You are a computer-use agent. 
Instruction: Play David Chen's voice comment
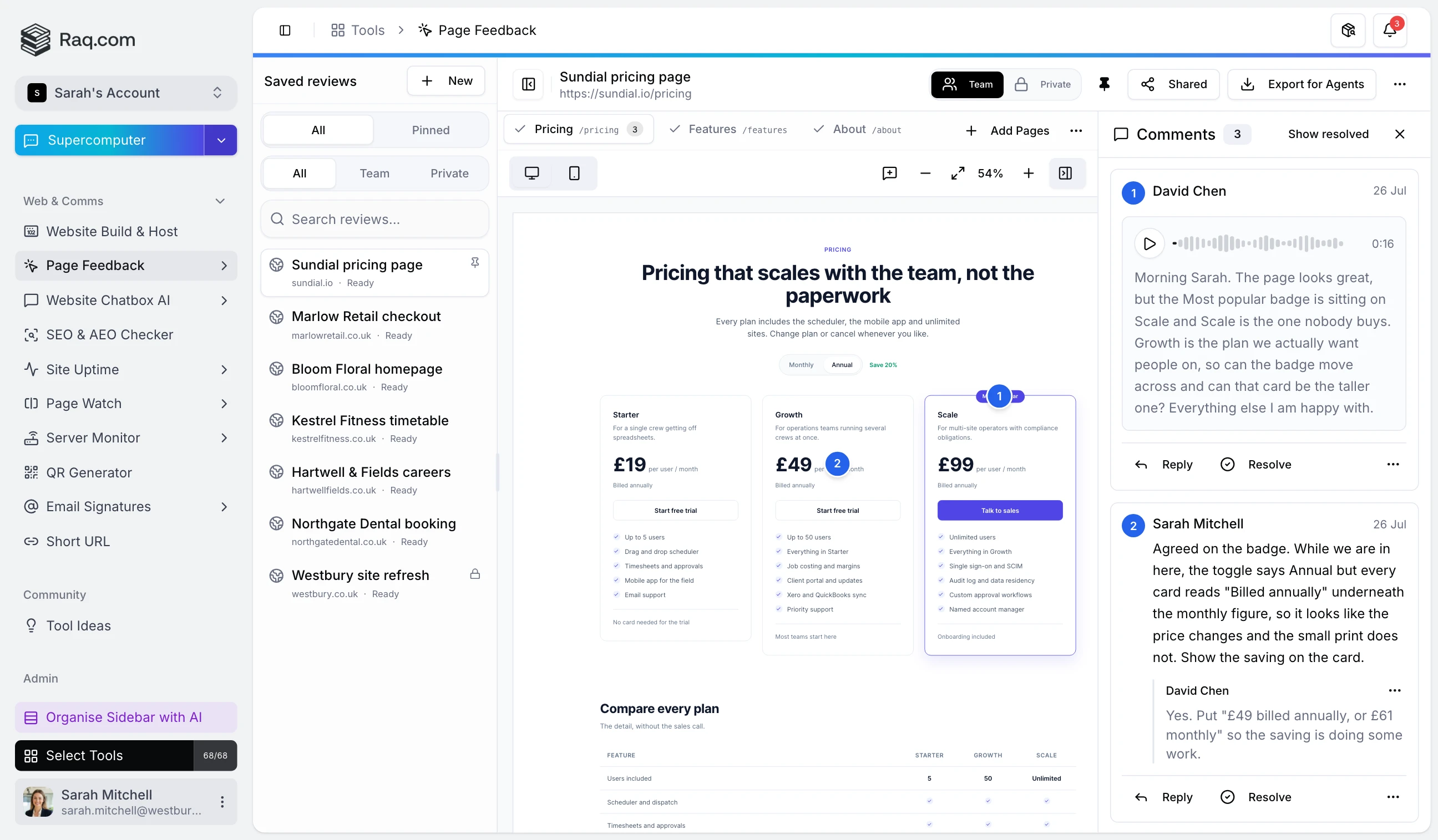point(1150,244)
